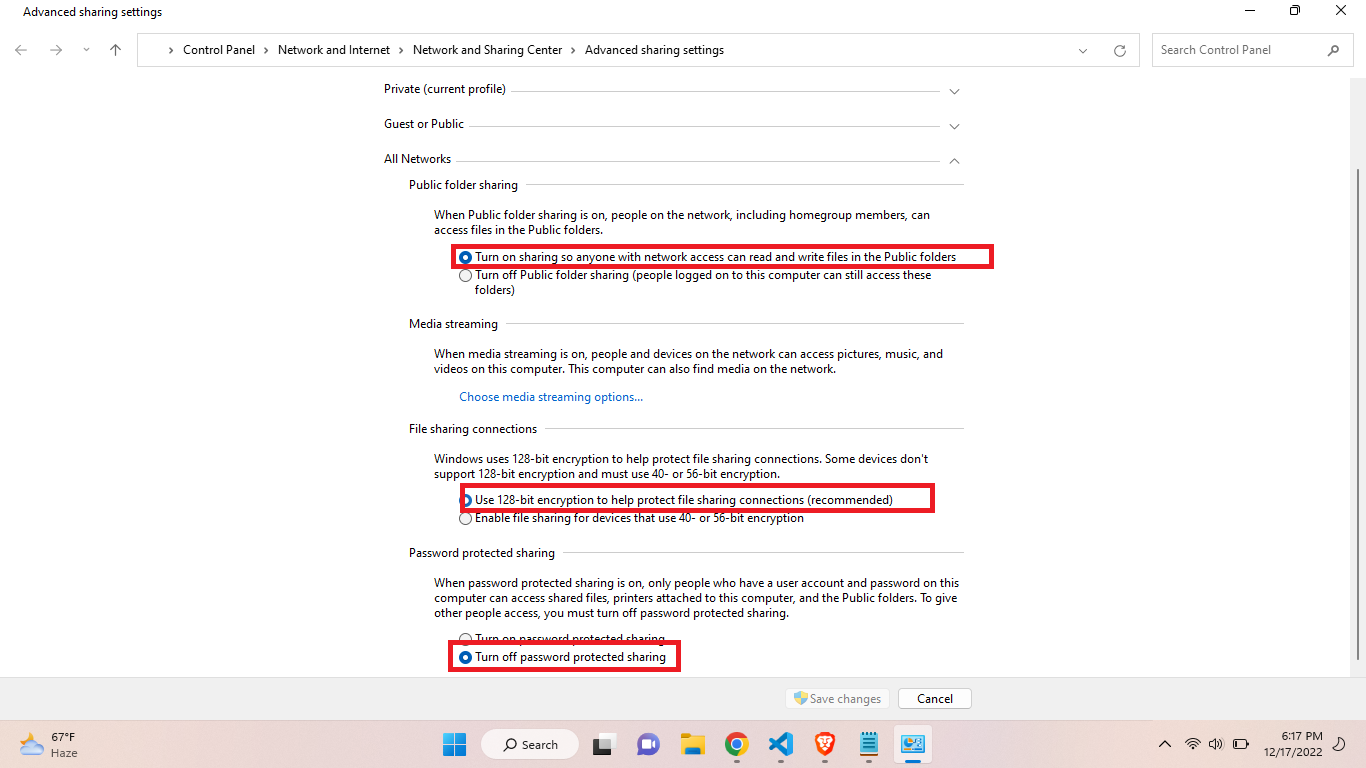
Task: Turn off Public folder sharing
Action: tap(465, 276)
